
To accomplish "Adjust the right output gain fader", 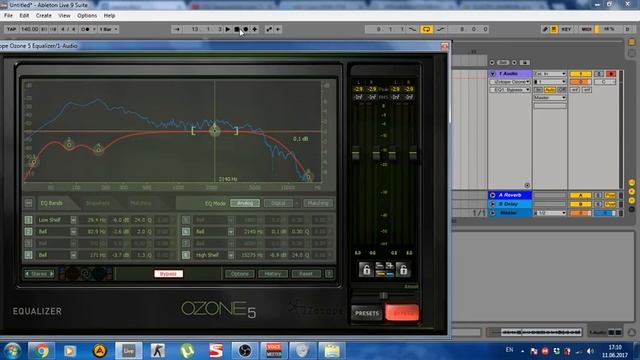I will click(x=413, y=155).
